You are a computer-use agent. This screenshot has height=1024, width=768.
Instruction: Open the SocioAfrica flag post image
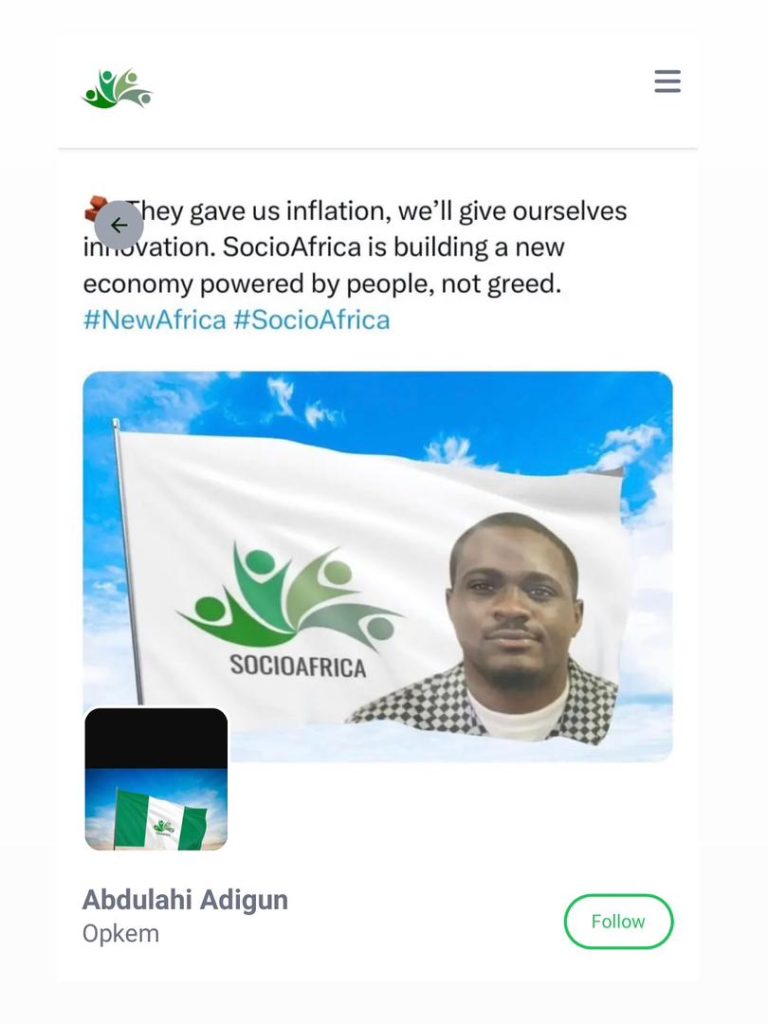(x=377, y=566)
